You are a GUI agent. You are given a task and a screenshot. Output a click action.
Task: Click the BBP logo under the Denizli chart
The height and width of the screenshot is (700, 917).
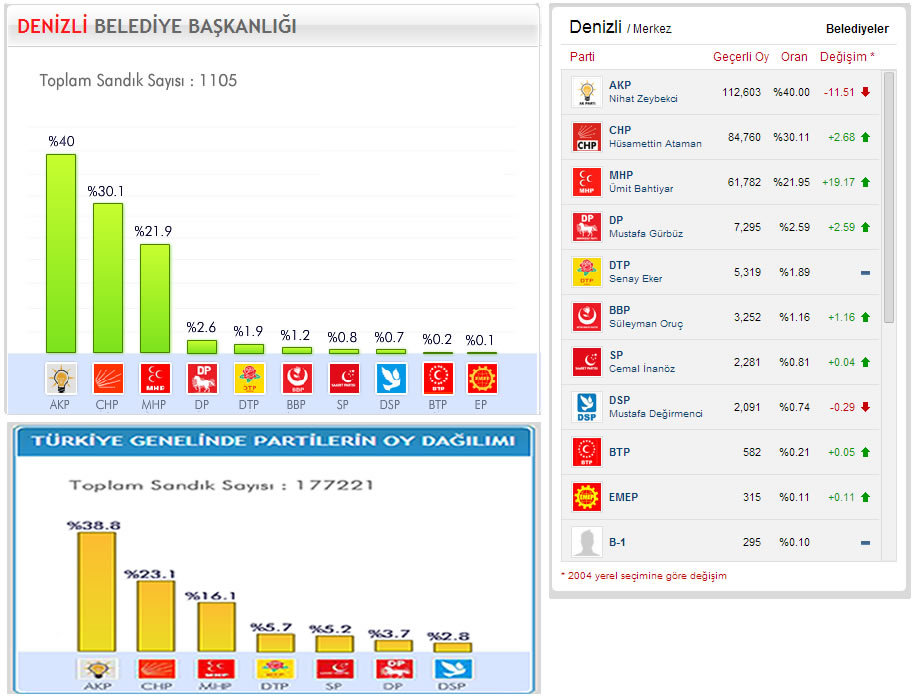click(x=297, y=378)
